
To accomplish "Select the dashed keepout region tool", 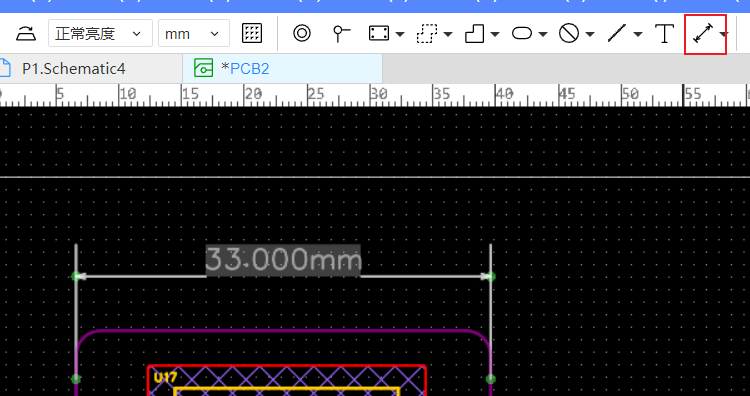I will click(x=427, y=33).
